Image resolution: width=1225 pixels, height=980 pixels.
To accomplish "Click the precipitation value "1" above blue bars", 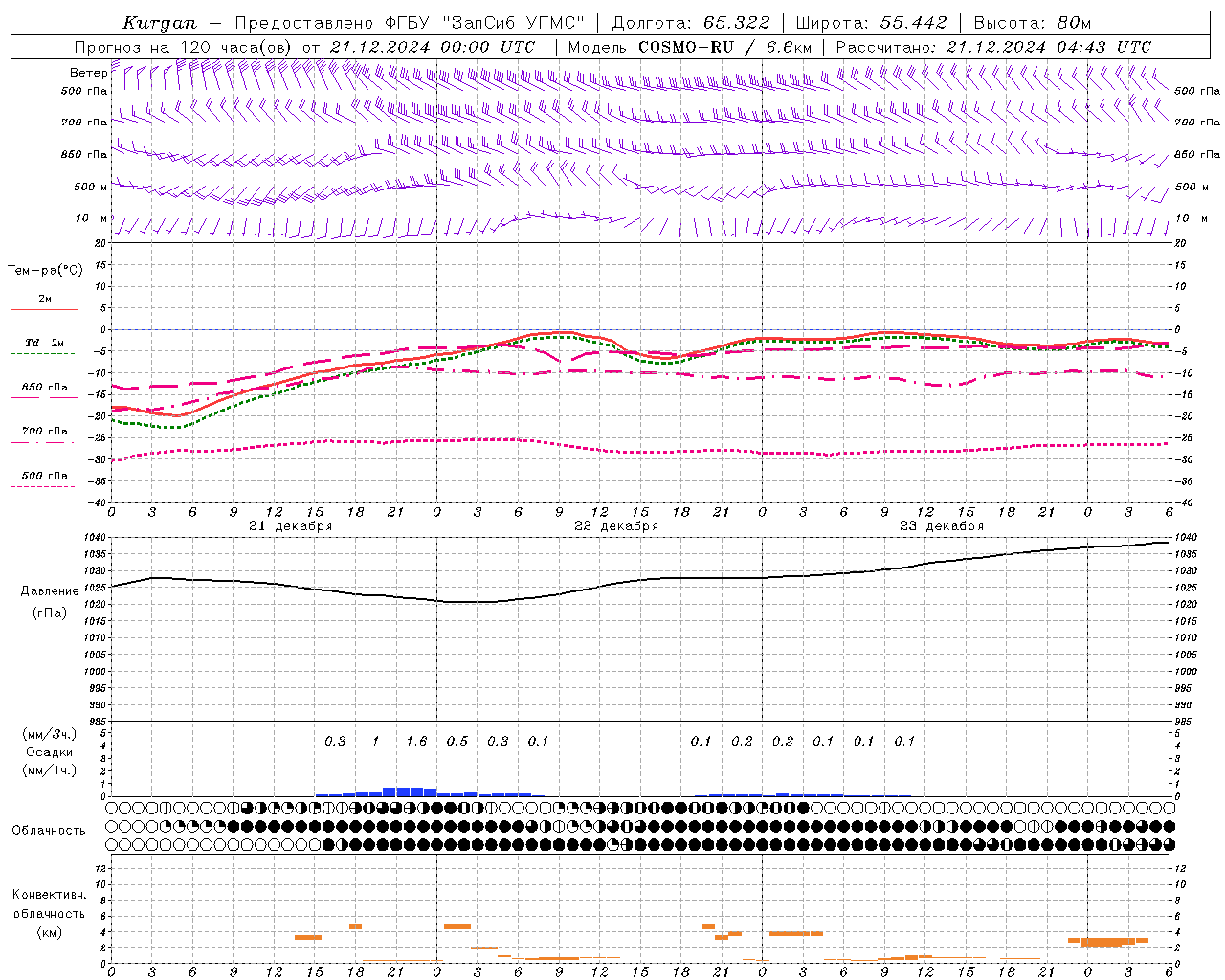I will pos(376,742).
